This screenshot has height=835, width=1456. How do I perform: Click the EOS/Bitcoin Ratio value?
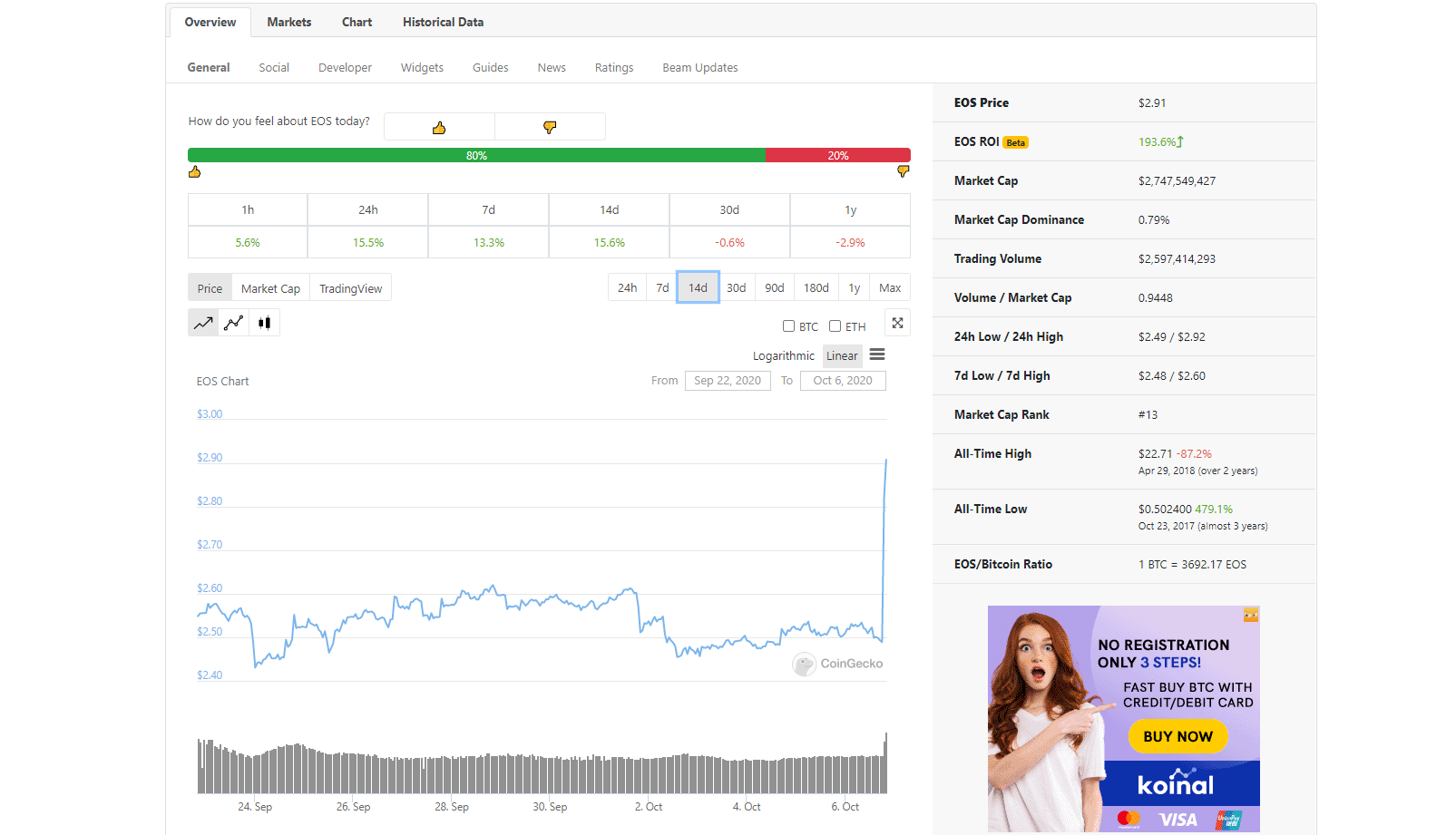(x=1192, y=565)
